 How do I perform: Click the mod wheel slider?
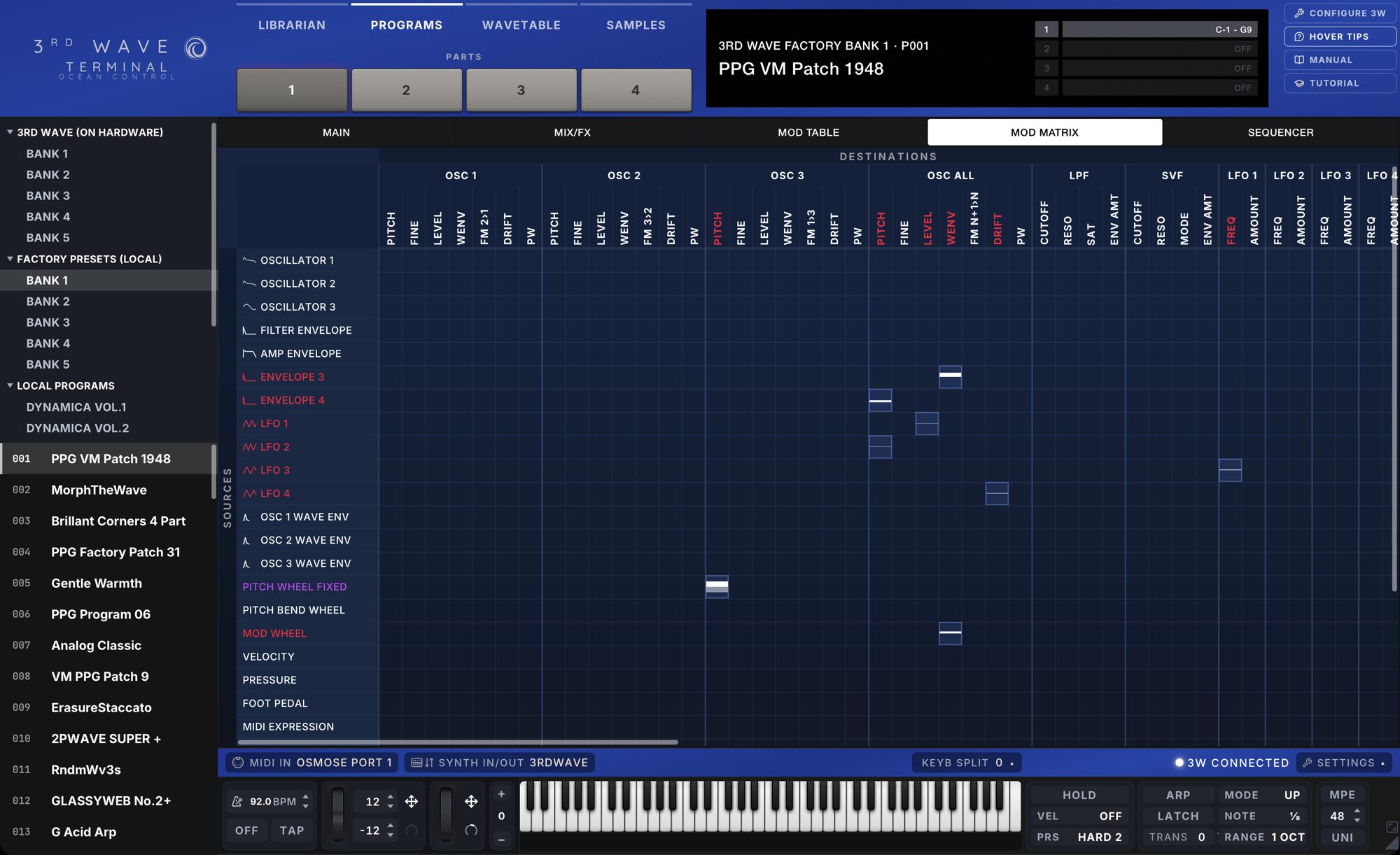coord(446,815)
